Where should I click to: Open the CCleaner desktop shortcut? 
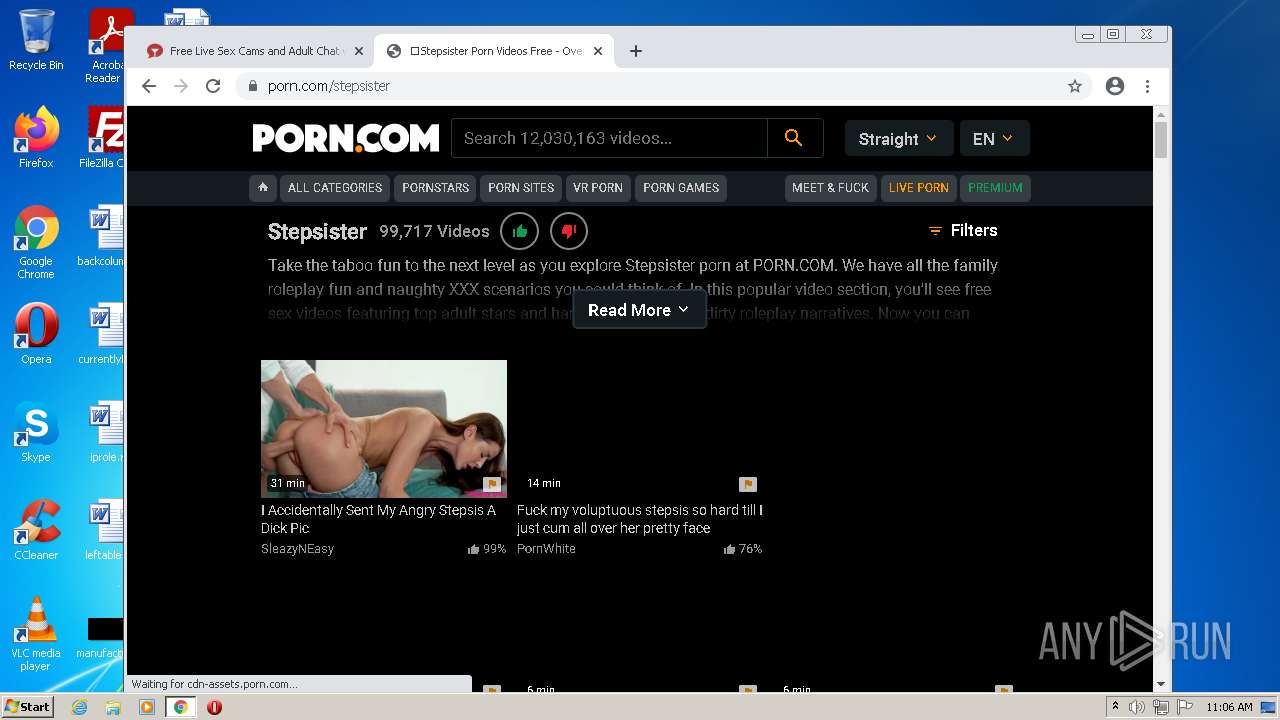pyautogui.click(x=36, y=530)
